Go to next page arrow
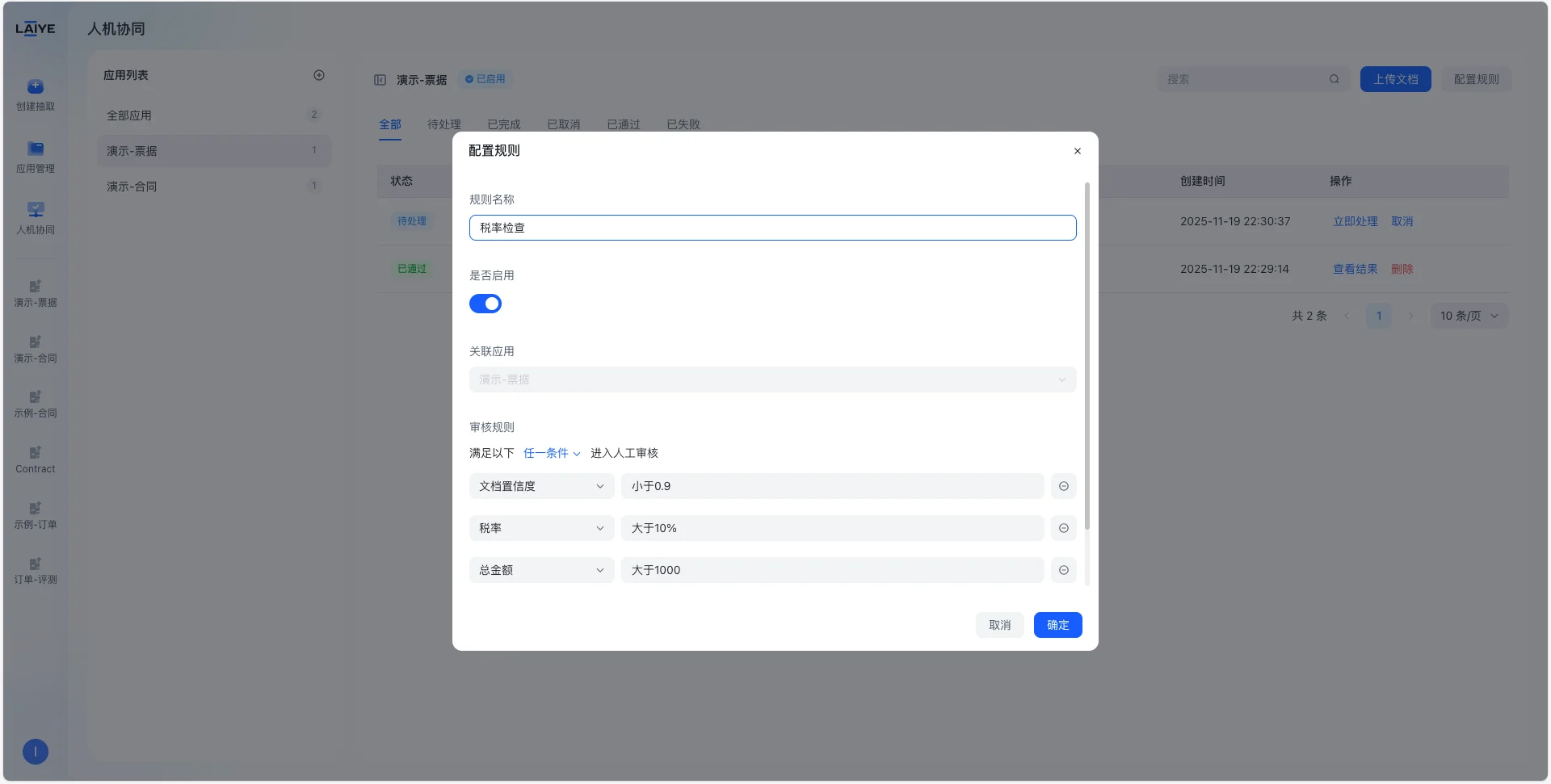This screenshot has width=1551, height=784. pos(1411,316)
